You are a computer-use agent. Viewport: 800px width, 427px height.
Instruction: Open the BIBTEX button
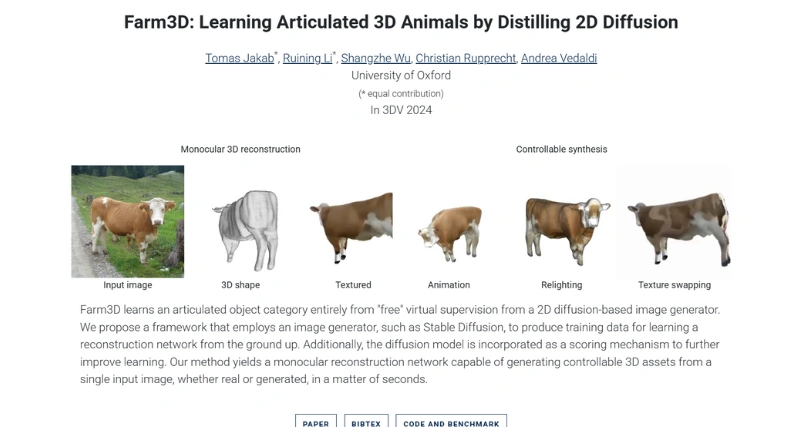pos(366,421)
